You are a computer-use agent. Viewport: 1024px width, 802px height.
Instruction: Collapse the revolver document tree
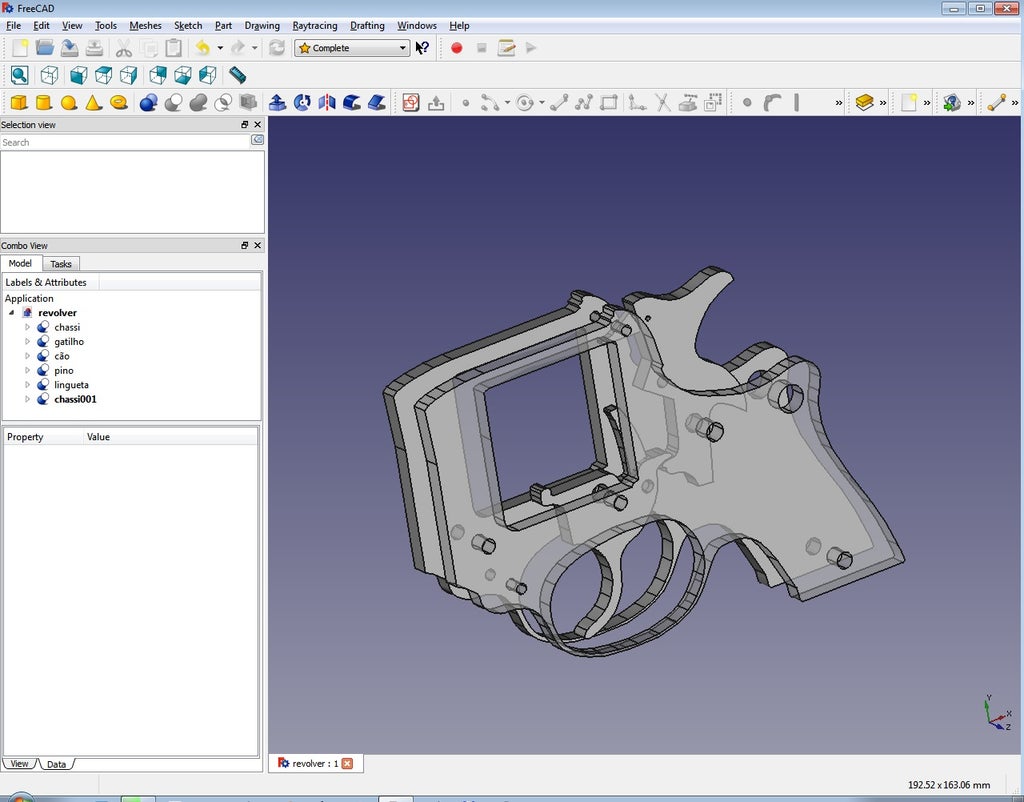(x=12, y=313)
